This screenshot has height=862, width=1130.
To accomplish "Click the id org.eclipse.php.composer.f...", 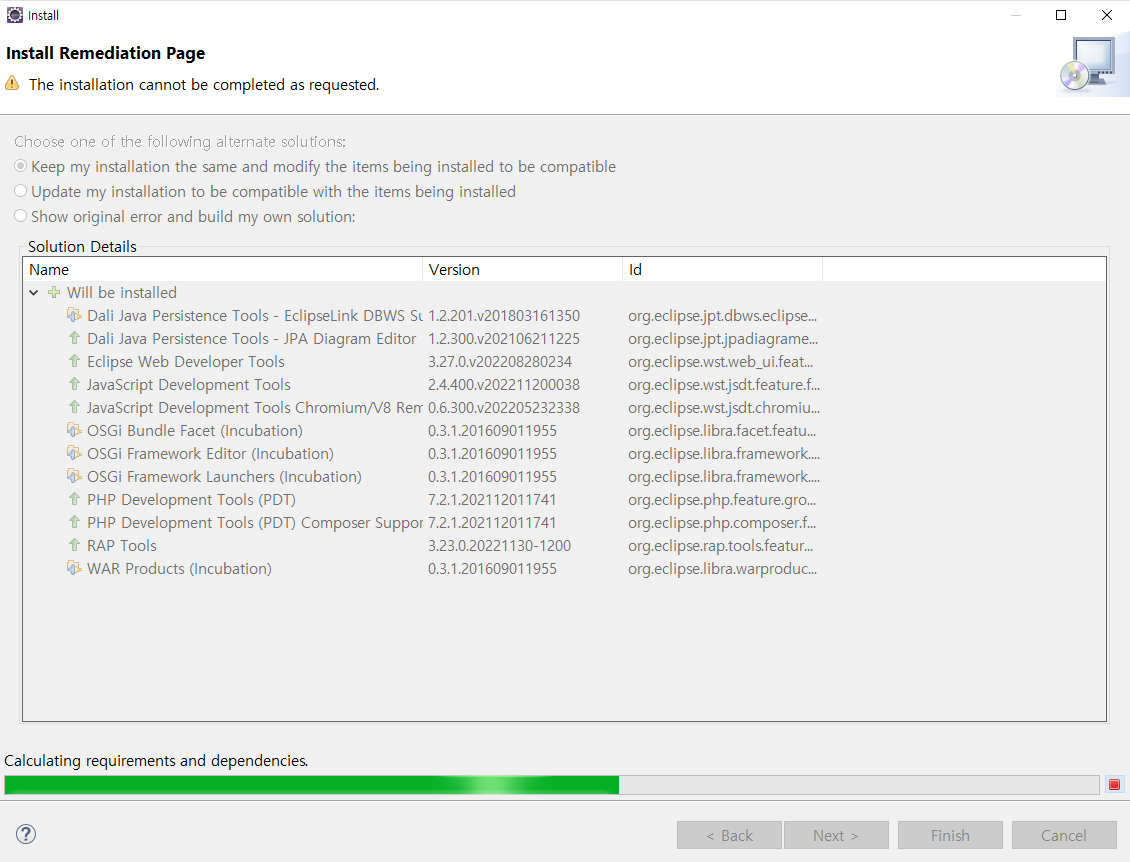I will click(721, 523).
